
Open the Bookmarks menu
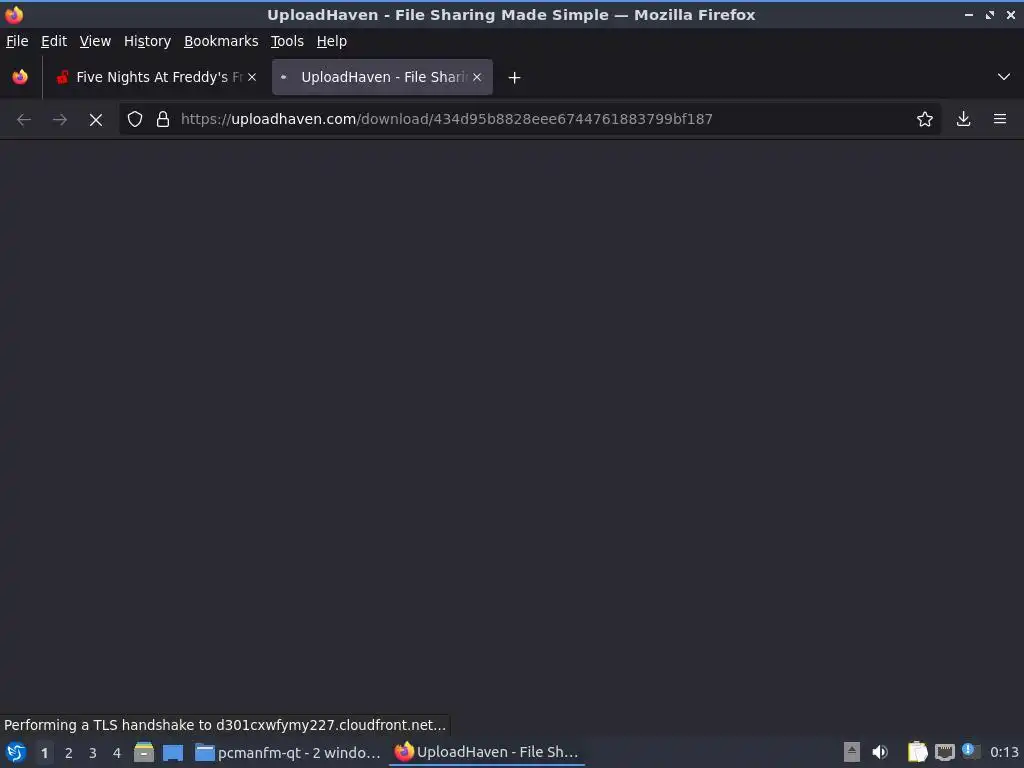221,41
